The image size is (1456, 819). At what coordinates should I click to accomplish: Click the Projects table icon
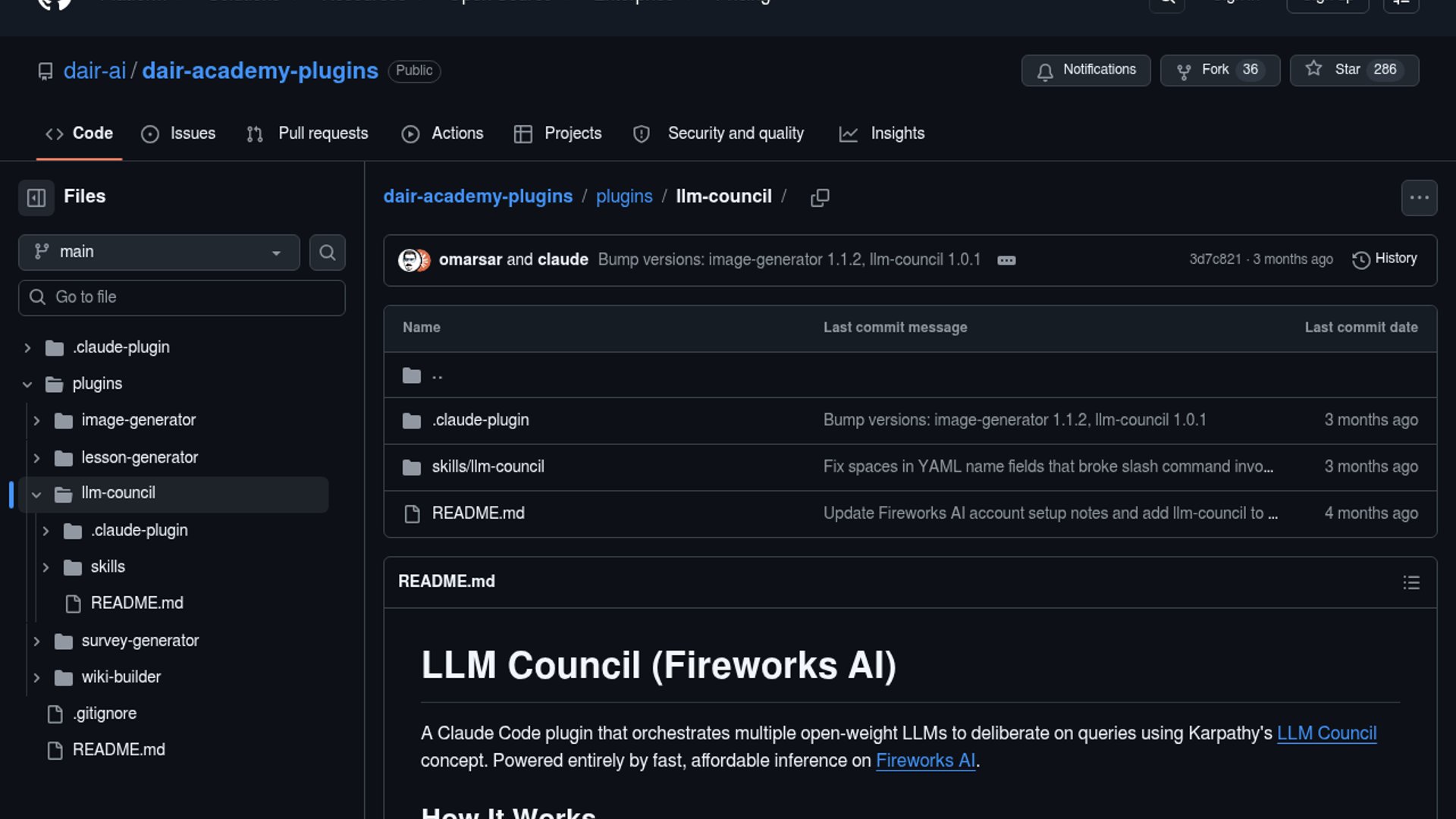point(523,134)
